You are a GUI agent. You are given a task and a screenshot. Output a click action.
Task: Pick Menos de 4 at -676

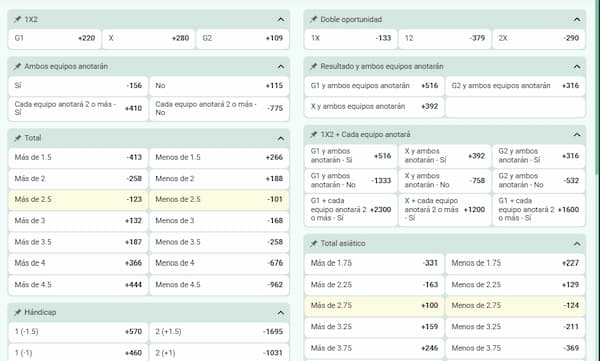click(219, 263)
